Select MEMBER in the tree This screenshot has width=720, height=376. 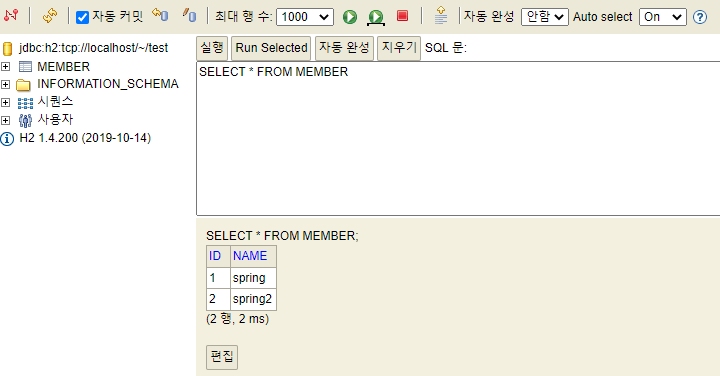[63, 67]
